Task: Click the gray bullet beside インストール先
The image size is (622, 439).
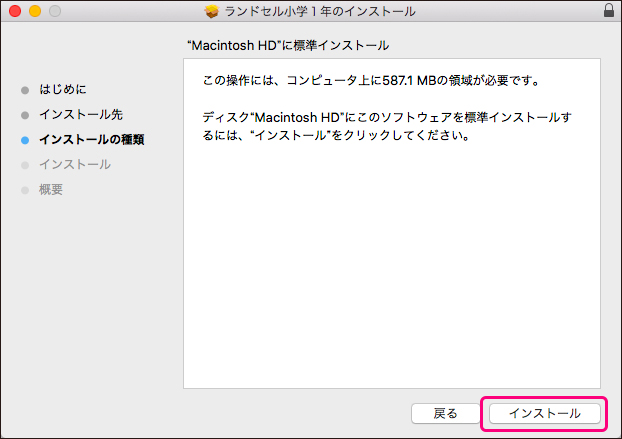Action: pyautogui.click(x=25, y=115)
